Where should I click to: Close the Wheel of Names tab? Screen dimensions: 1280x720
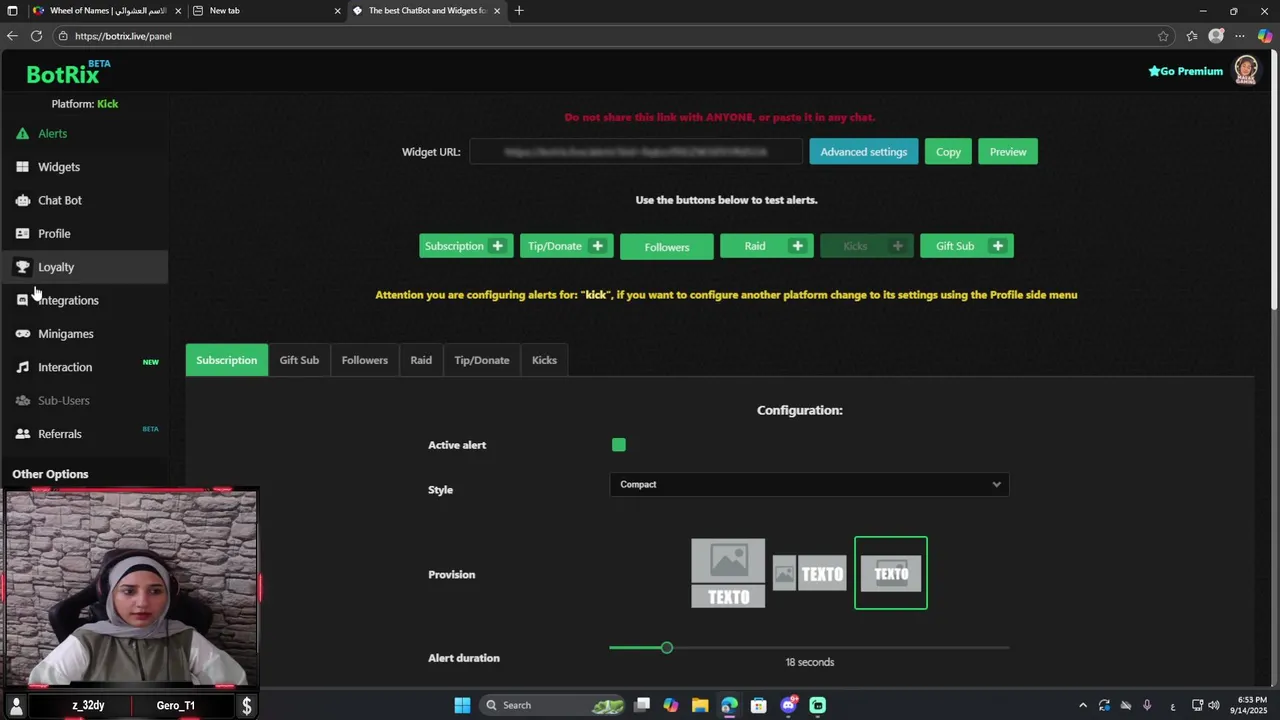(x=178, y=11)
